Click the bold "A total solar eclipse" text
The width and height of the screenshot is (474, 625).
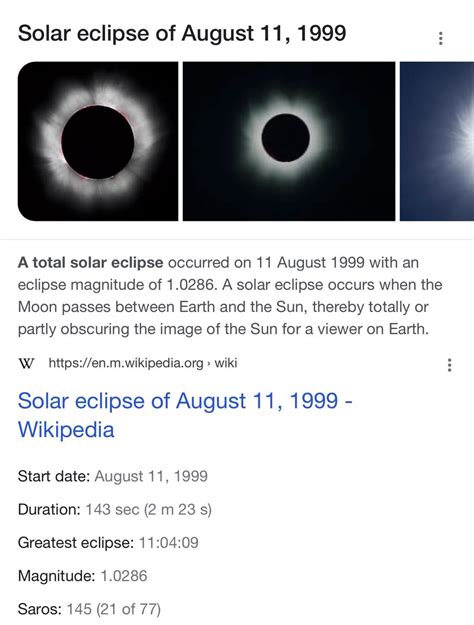[90, 263]
